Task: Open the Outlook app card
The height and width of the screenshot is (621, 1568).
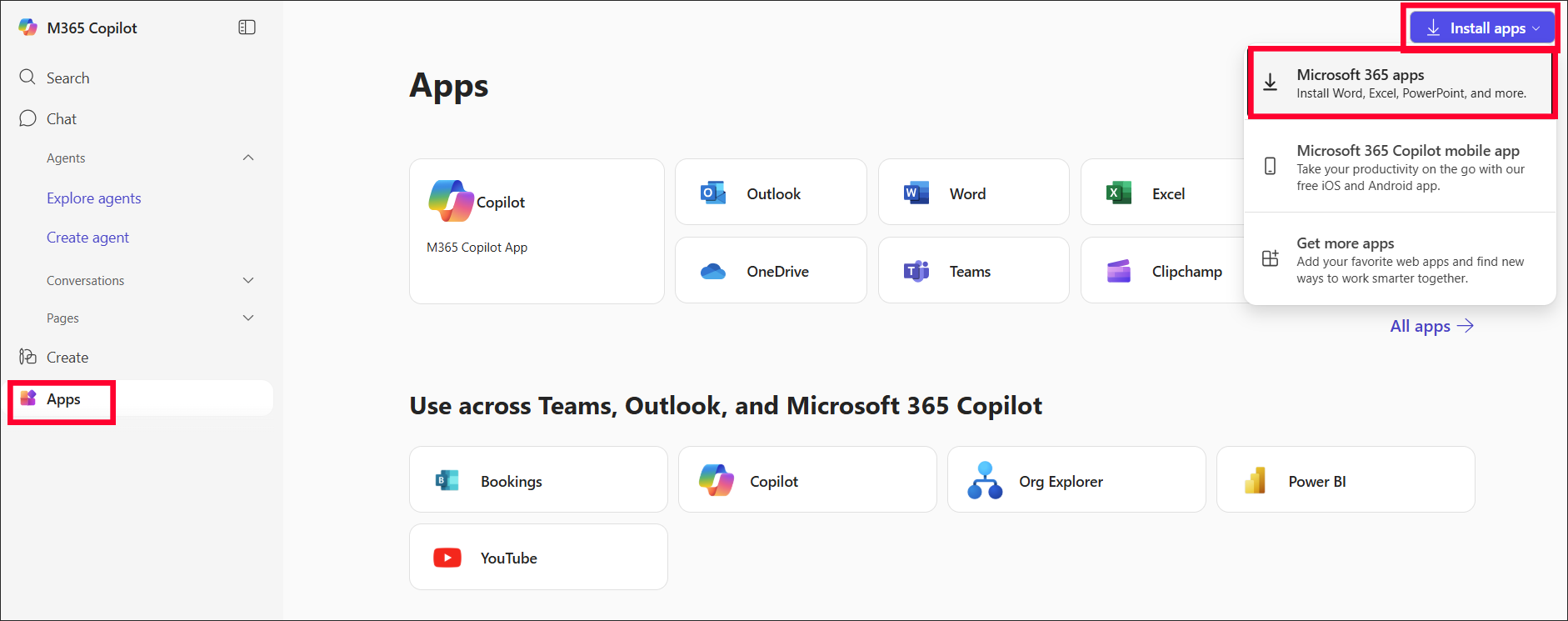Action: [x=771, y=192]
